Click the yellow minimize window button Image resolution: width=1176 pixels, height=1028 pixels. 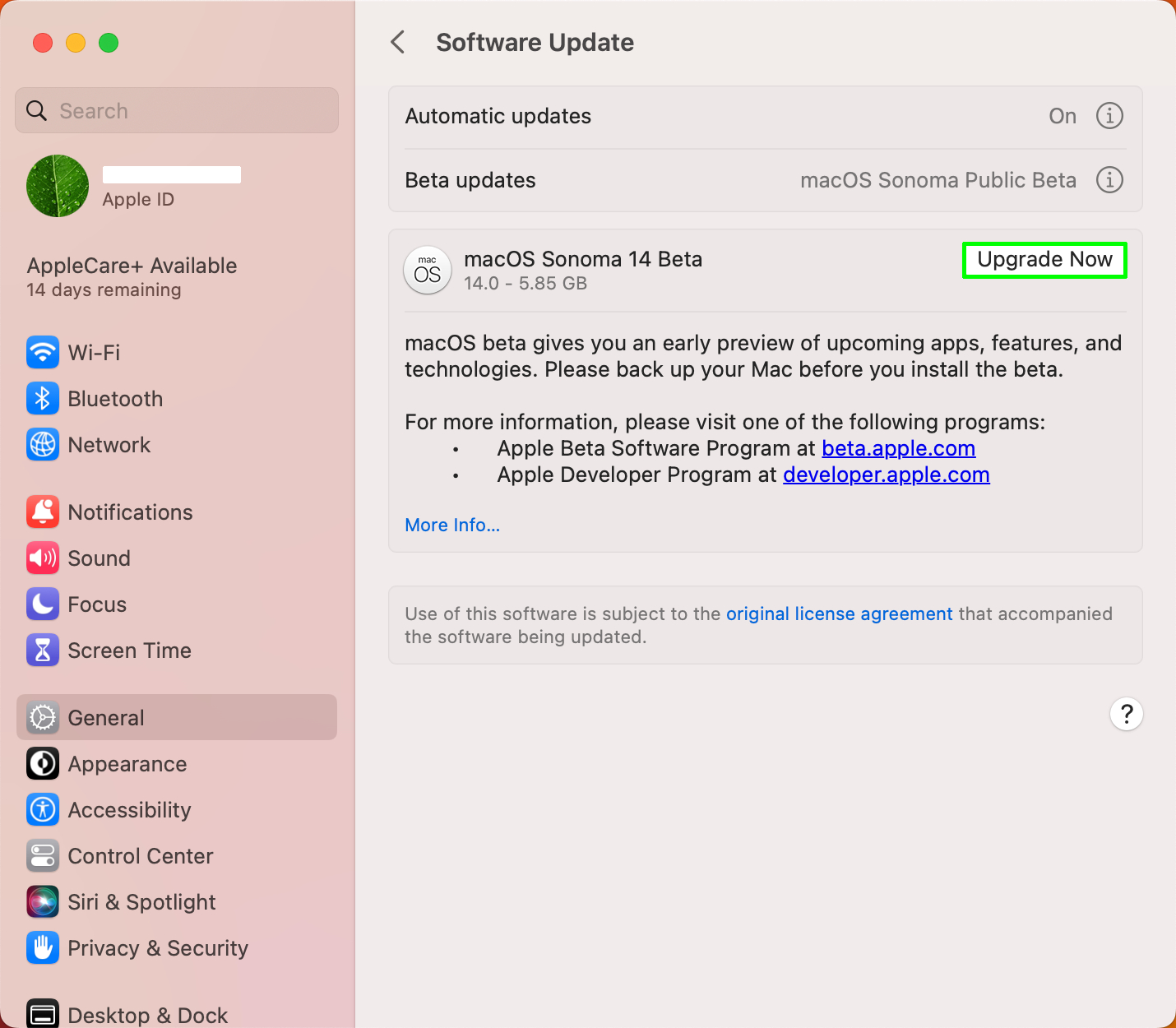tap(76, 43)
